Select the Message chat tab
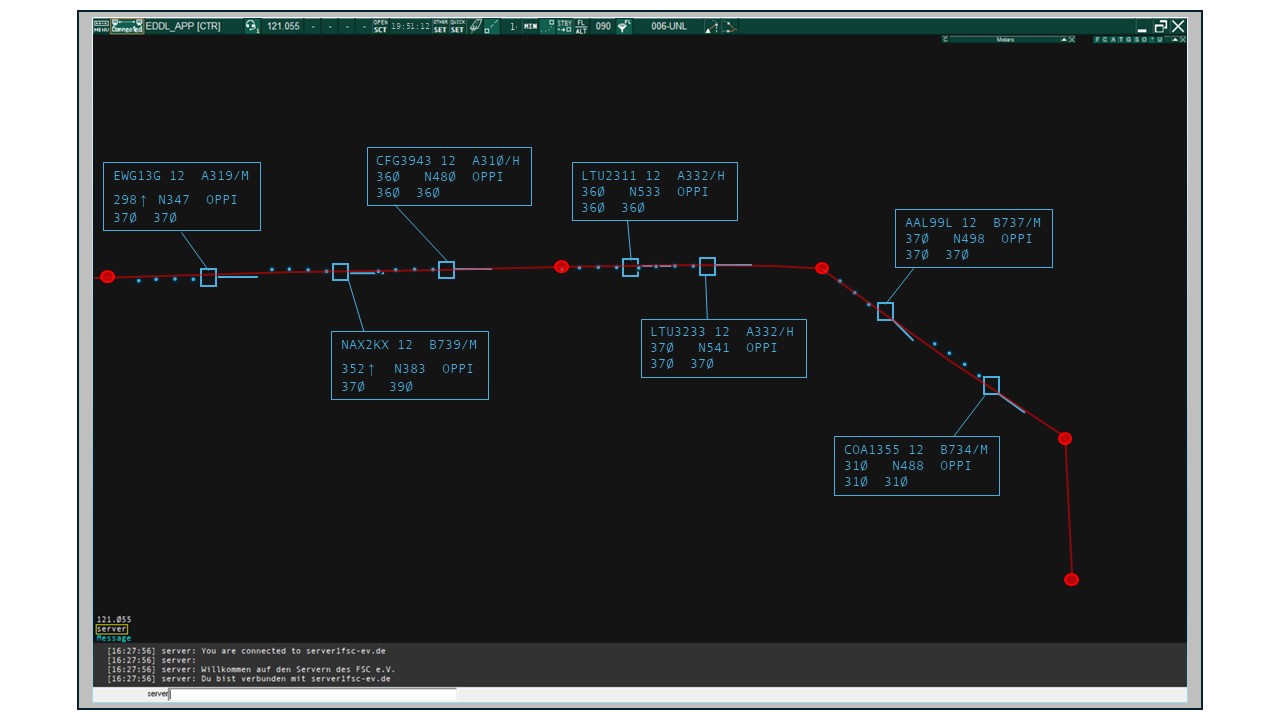 tap(114, 638)
